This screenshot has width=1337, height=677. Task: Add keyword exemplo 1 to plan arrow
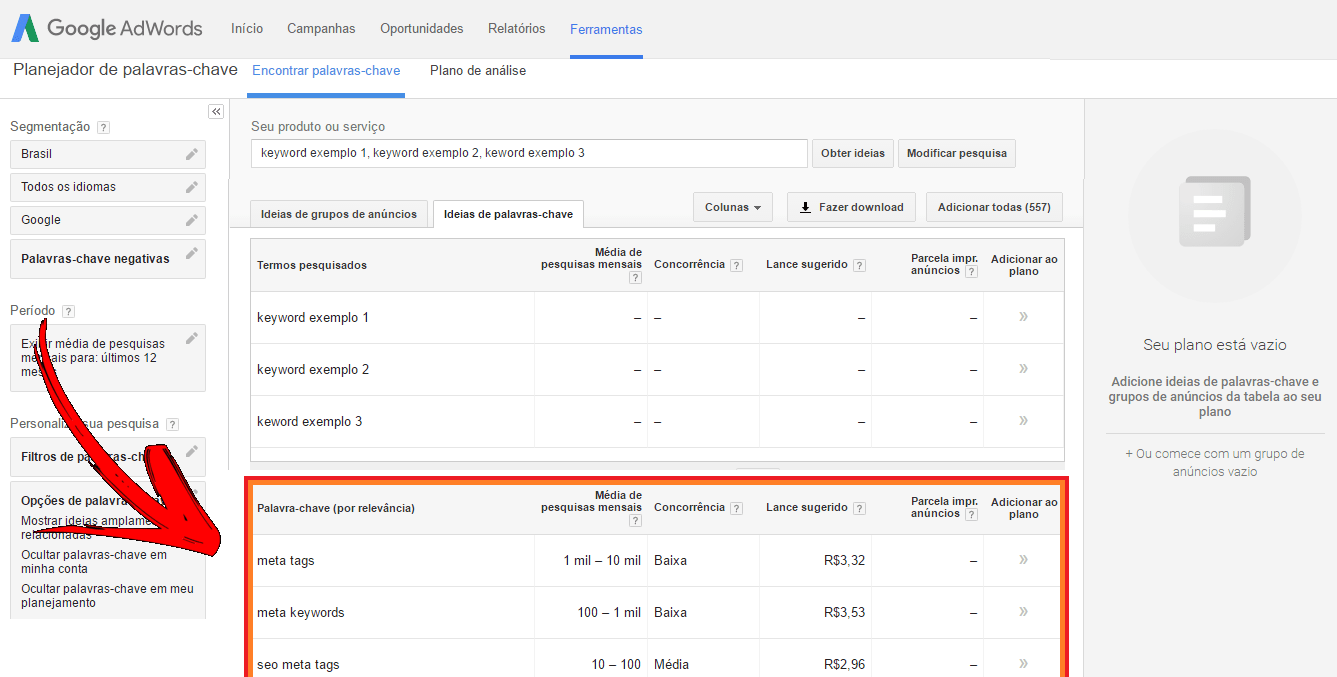coord(1023,317)
